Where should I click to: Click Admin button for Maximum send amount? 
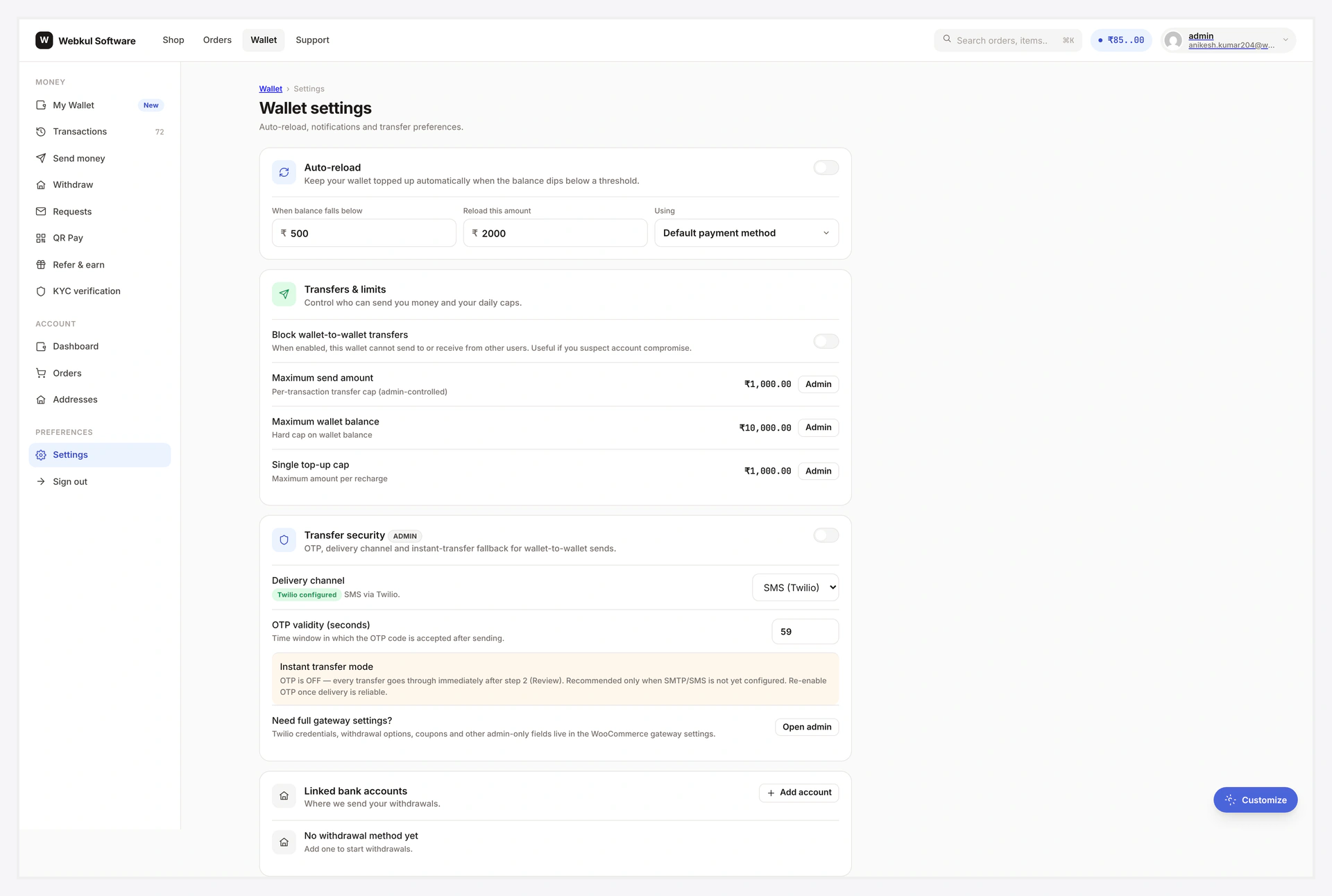pos(818,384)
